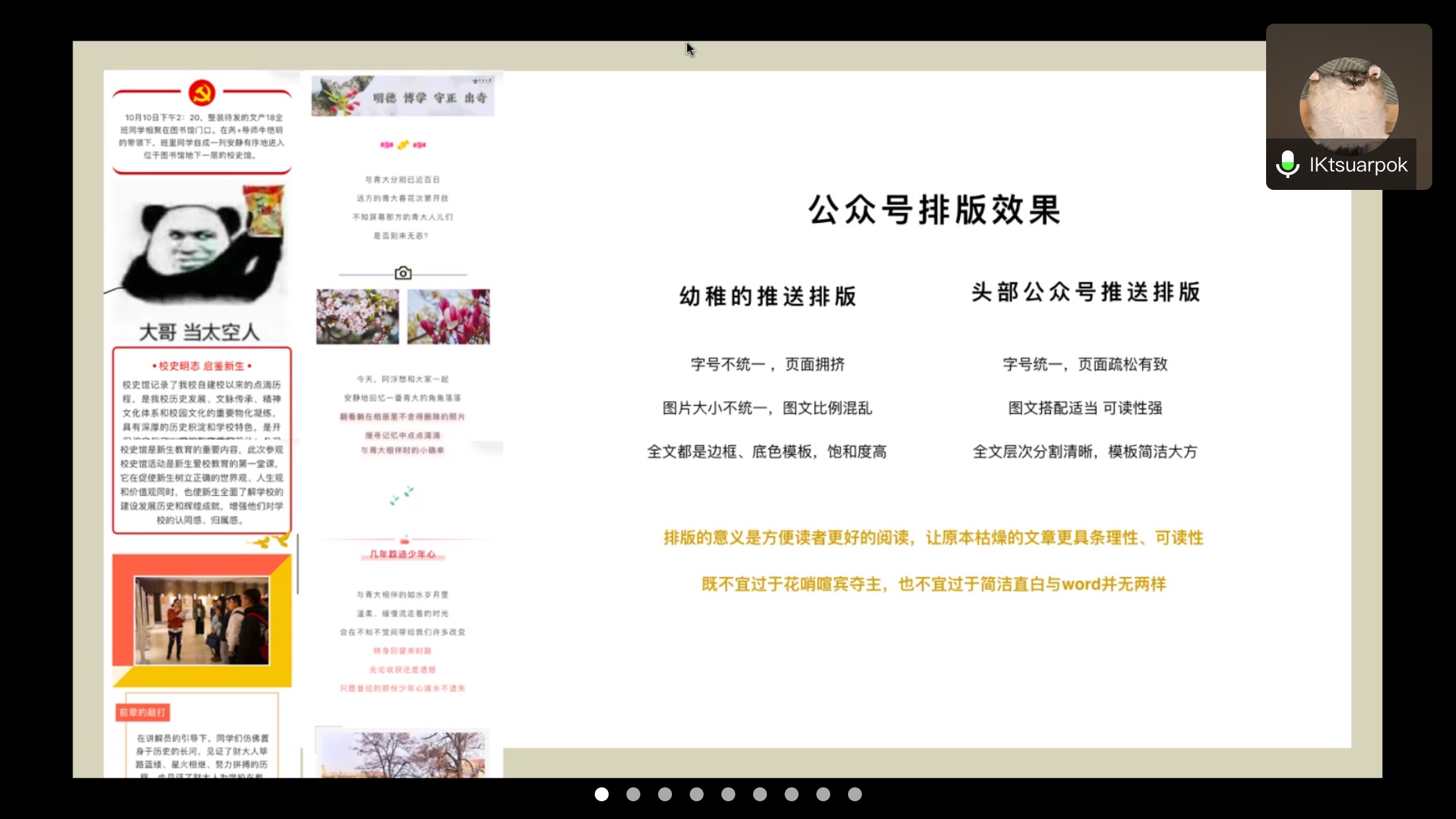Click the cat avatar of participant IKtsuarpok
The image size is (1456, 819).
[x=1349, y=104]
